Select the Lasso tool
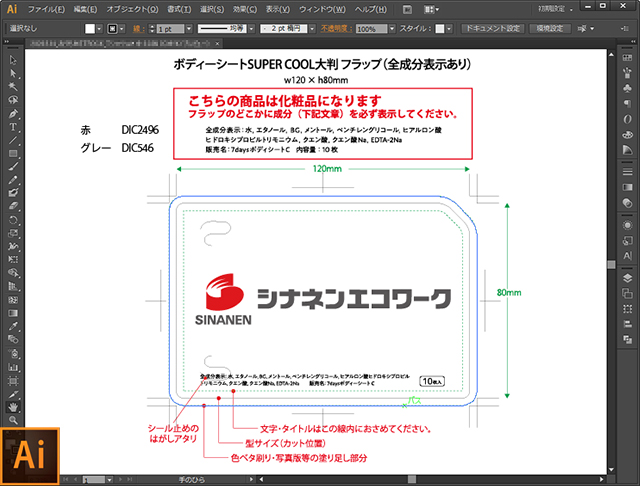The image size is (640, 486). (13, 100)
